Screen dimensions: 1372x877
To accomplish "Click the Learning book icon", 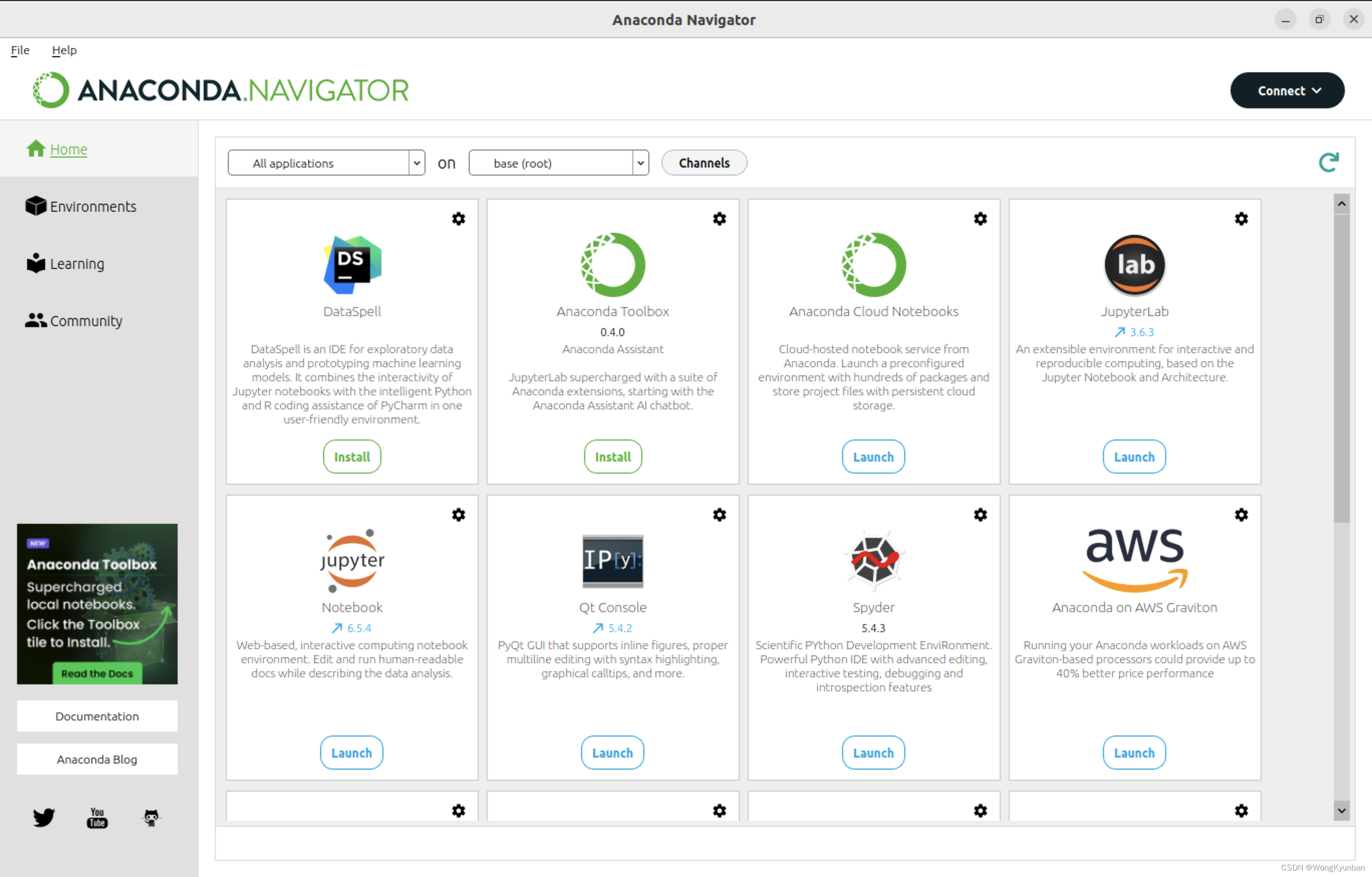I will coord(36,263).
